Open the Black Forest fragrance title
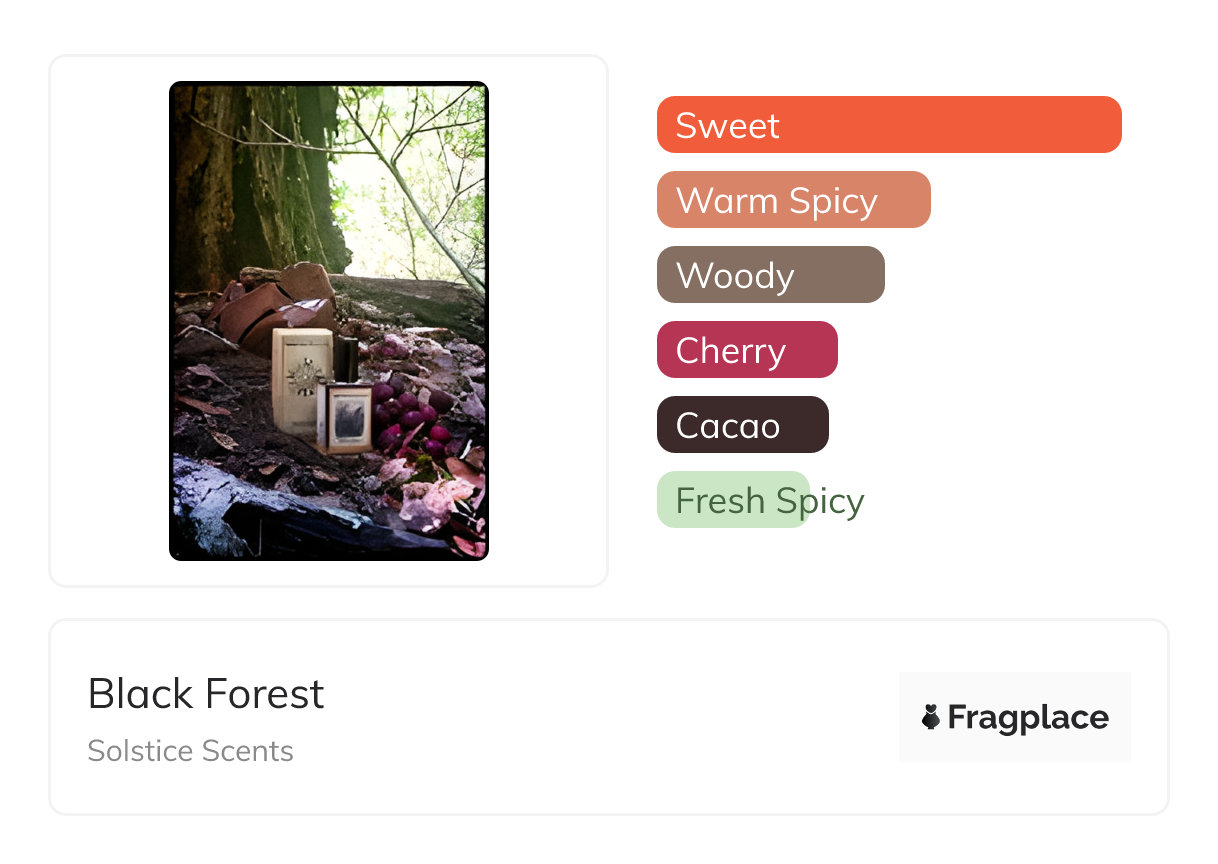 [206, 693]
